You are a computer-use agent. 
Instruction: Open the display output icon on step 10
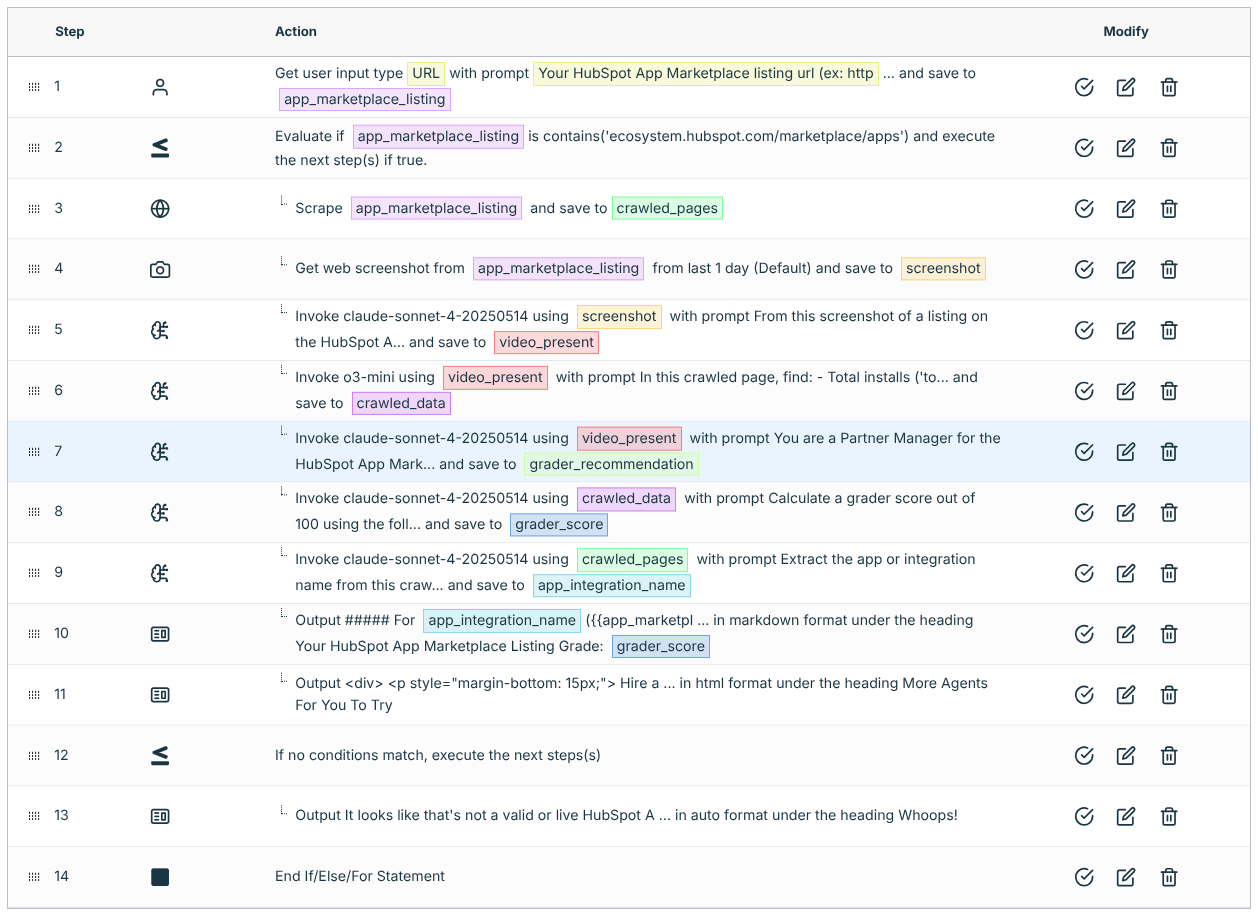160,633
